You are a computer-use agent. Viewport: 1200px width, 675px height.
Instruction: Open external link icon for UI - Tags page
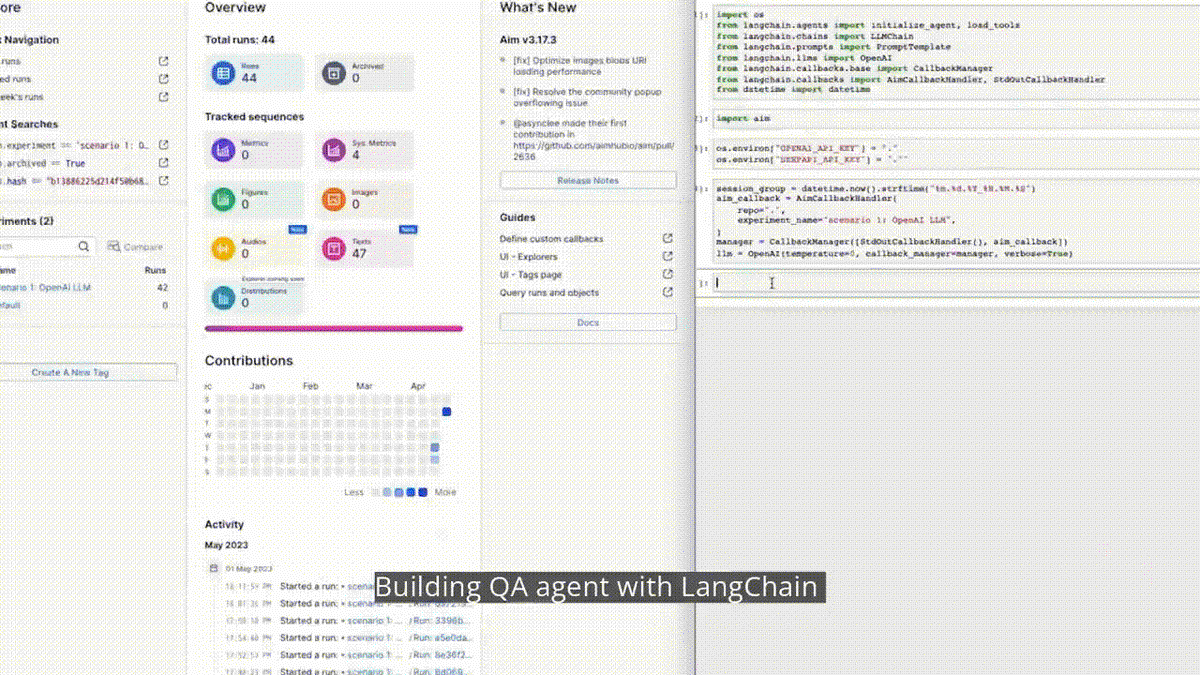click(668, 275)
